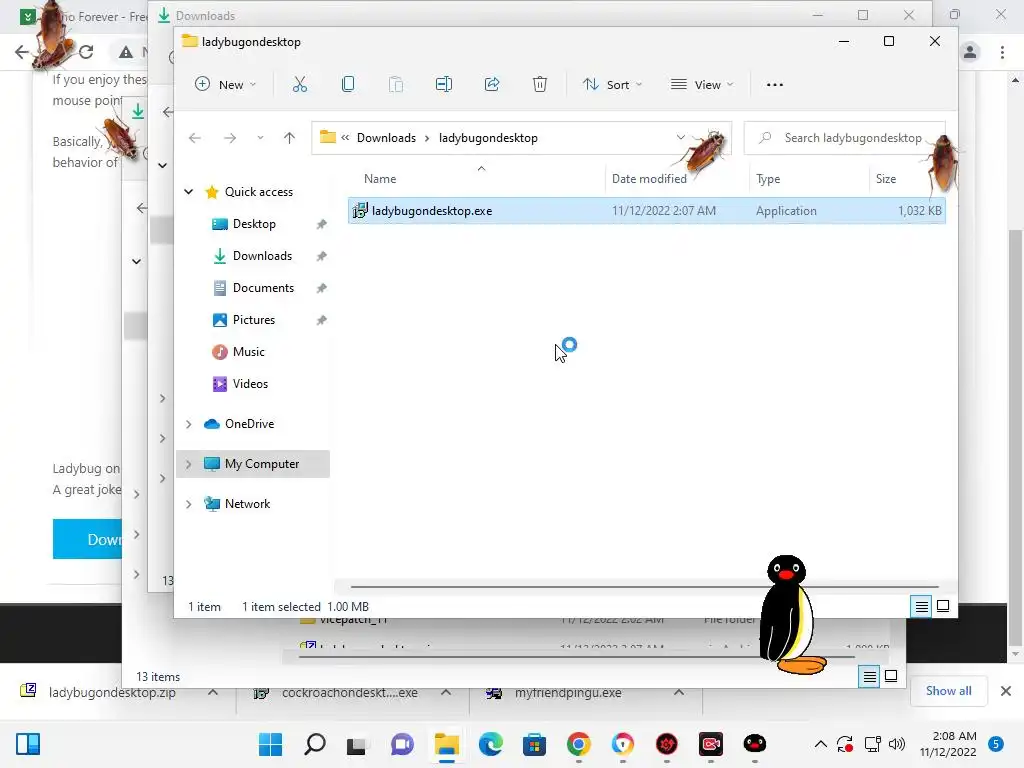
Task: Select Videos in navigation pane
Action: pyautogui.click(x=250, y=384)
